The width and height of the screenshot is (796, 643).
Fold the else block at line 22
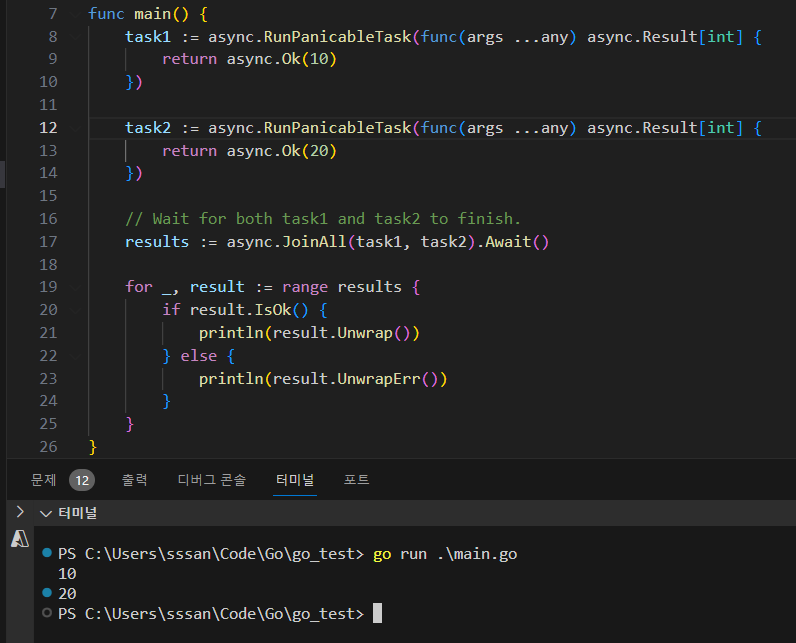[76, 356]
